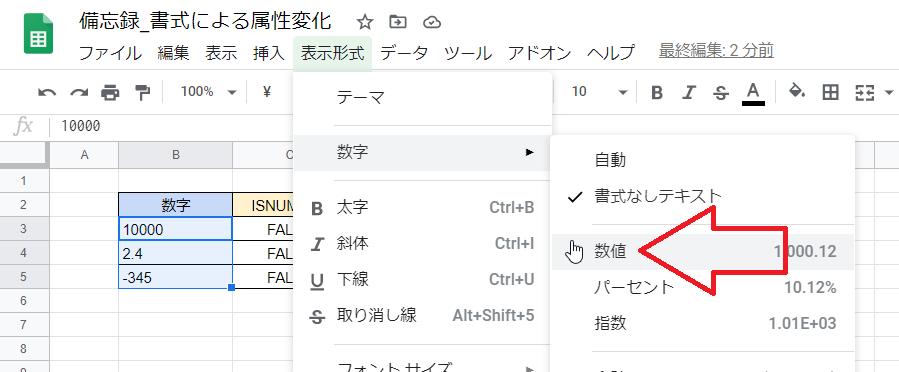Toggle bold in the toolbar
The image size is (899, 372).
pyautogui.click(x=657, y=92)
